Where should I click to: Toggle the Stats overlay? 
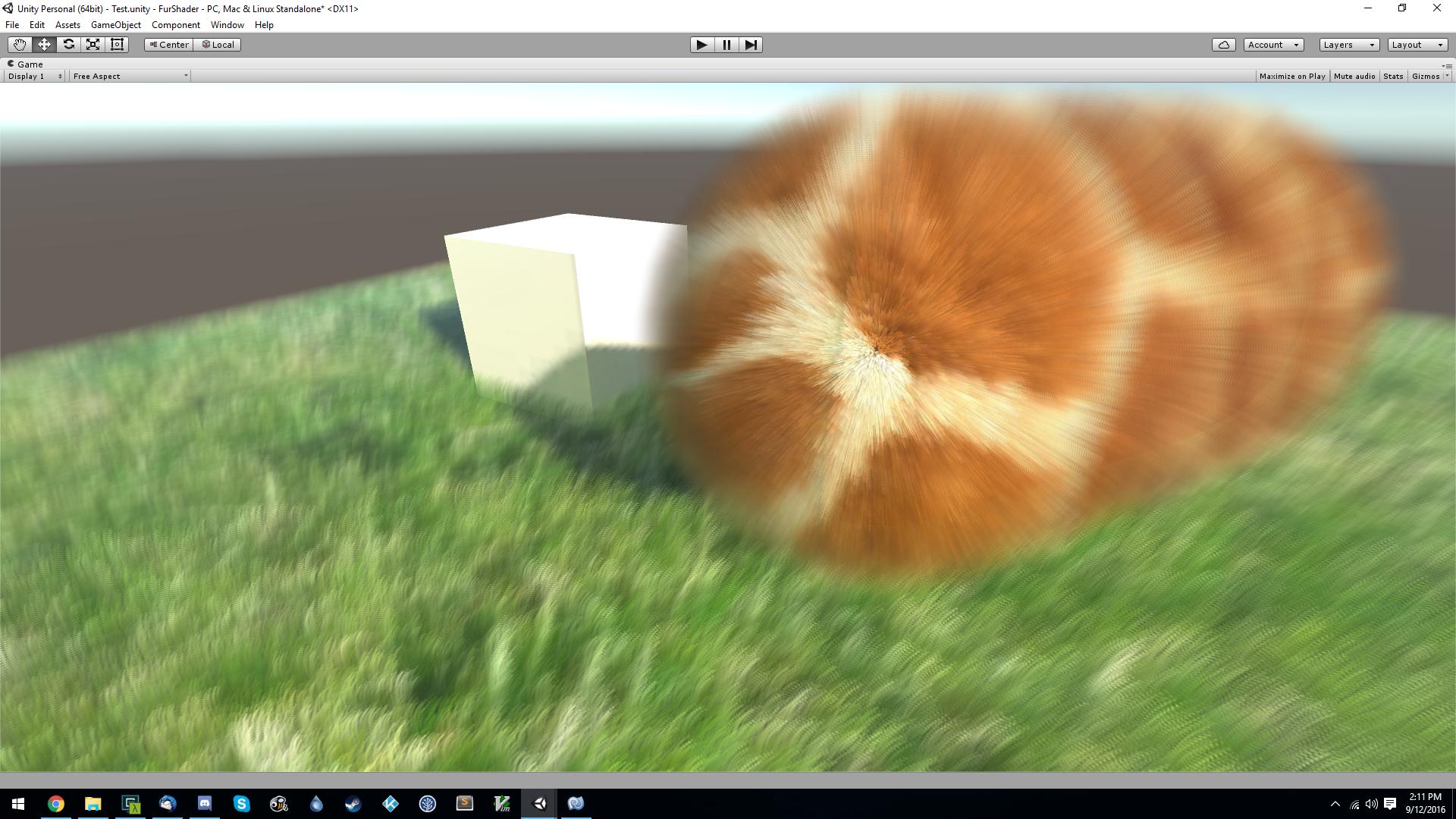click(x=1393, y=76)
